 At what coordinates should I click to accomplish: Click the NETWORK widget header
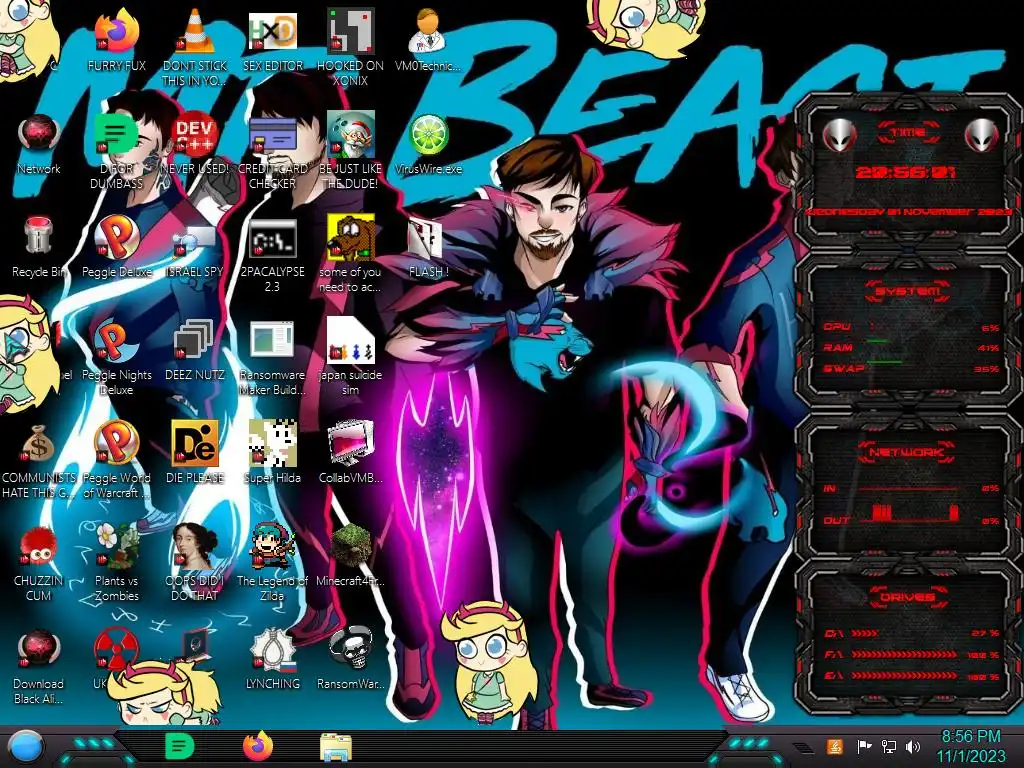[x=906, y=452]
